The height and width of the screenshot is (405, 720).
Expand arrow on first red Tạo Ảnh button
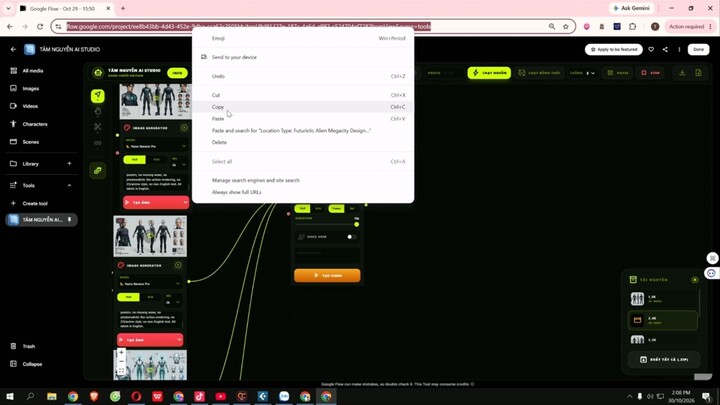coord(185,202)
